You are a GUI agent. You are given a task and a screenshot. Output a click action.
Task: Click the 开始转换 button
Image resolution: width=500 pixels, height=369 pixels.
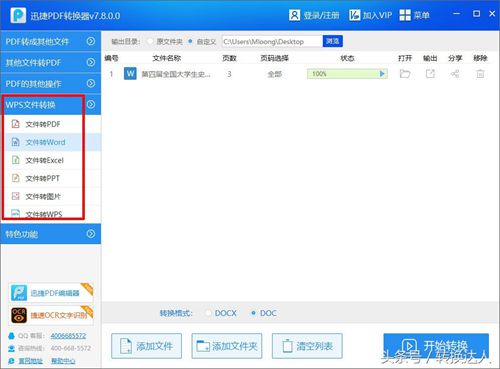436,346
